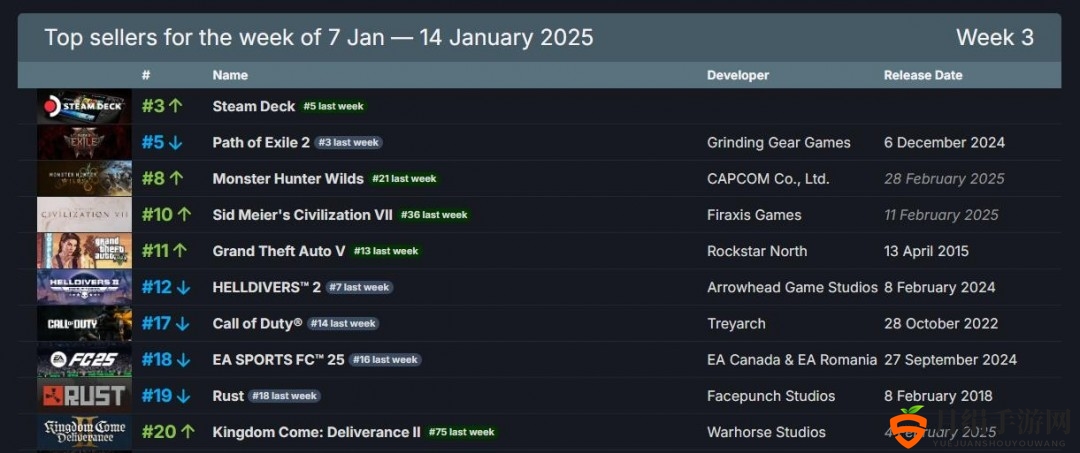The width and height of the screenshot is (1080, 453).
Task: Open the Grand Theft Auto V link
Action: [279, 251]
